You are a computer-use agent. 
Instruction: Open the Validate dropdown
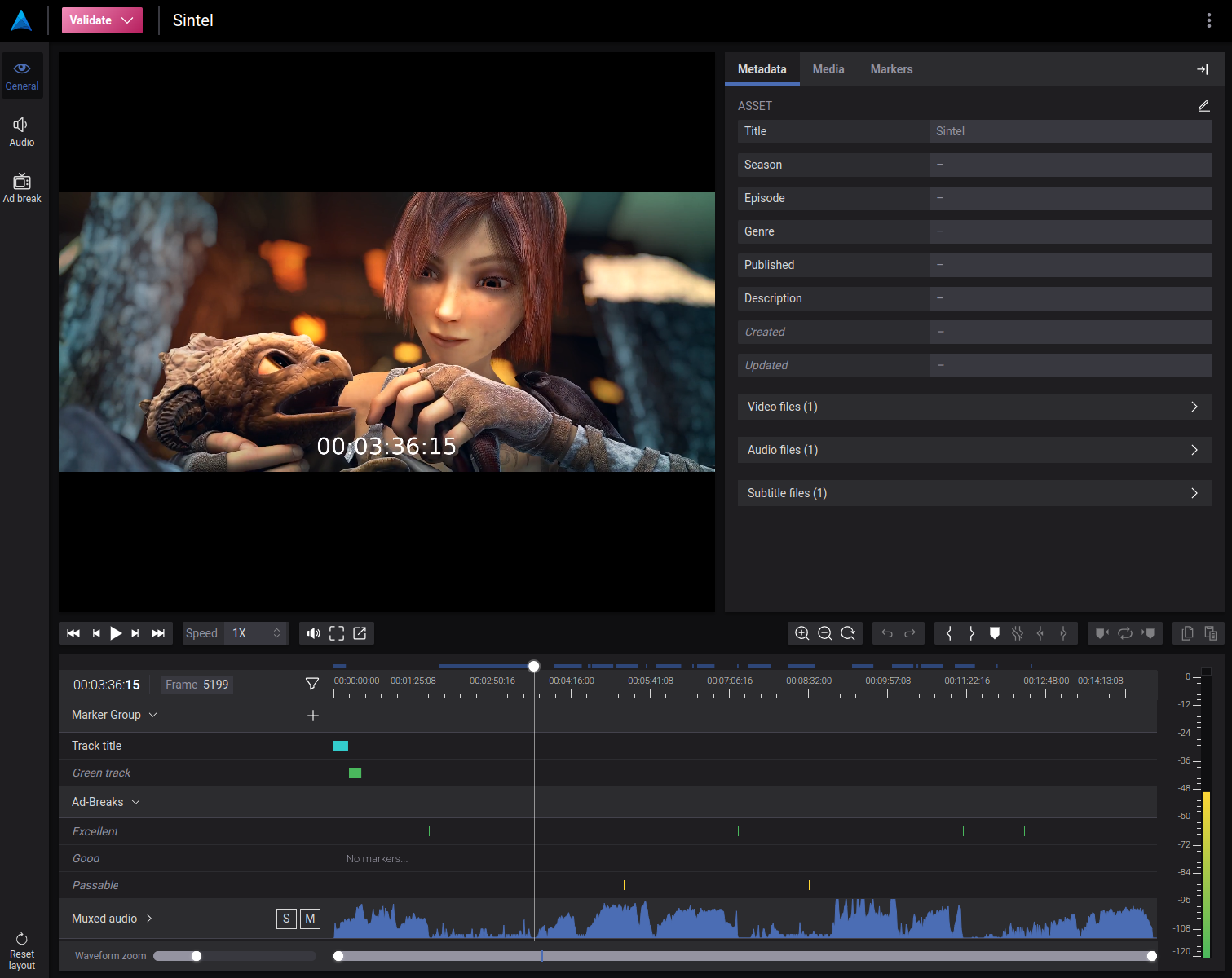102,20
